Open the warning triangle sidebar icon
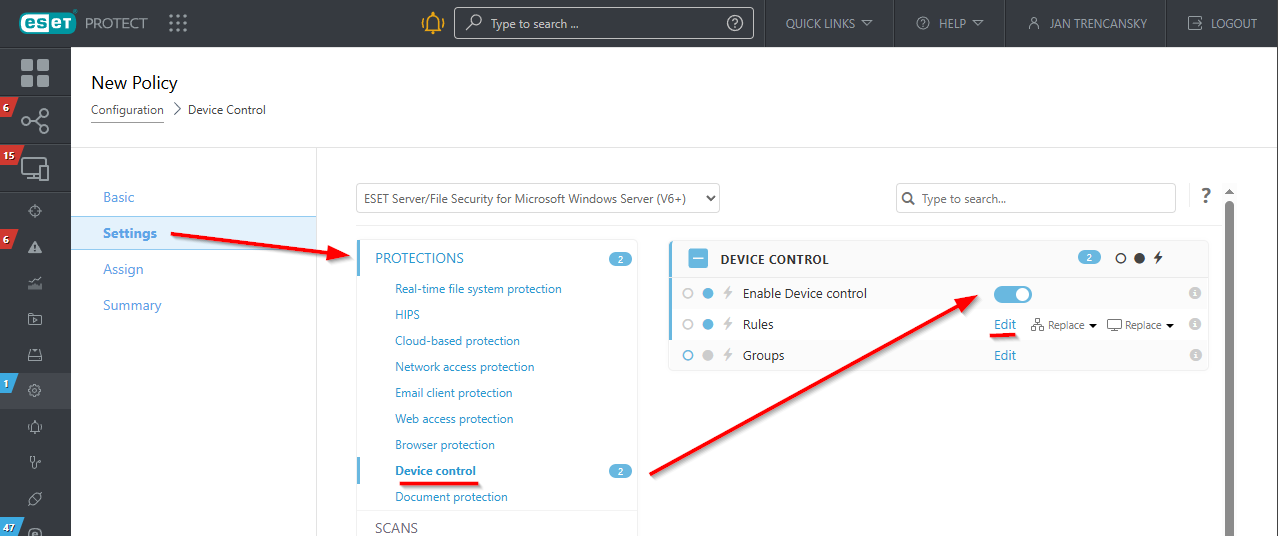The height and width of the screenshot is (536, 1278). tap(35, 247)
